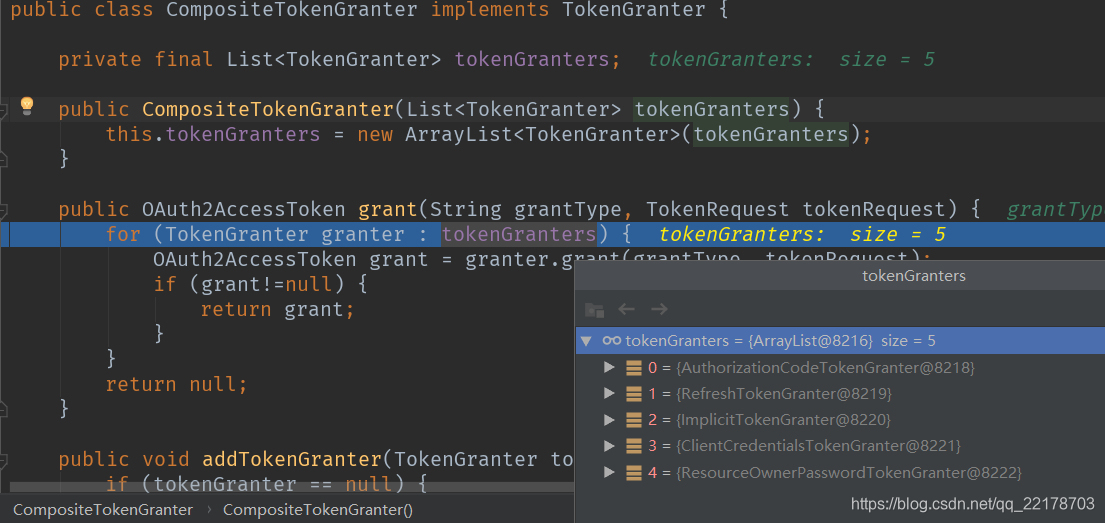Click the field icon beside element 3
The image size is (1105, 523).
coord(634,446)
